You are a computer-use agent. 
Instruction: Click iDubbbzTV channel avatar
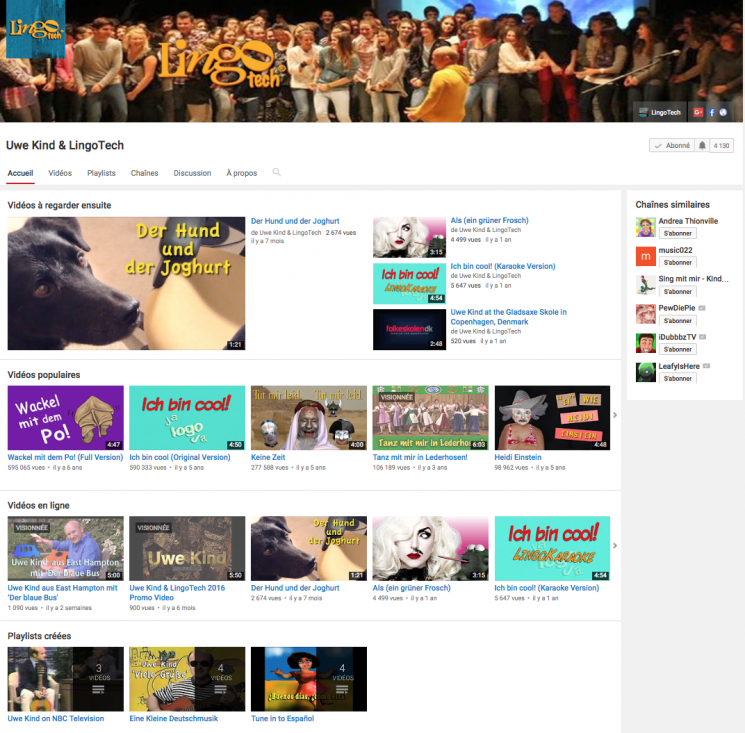coord(646,343)
